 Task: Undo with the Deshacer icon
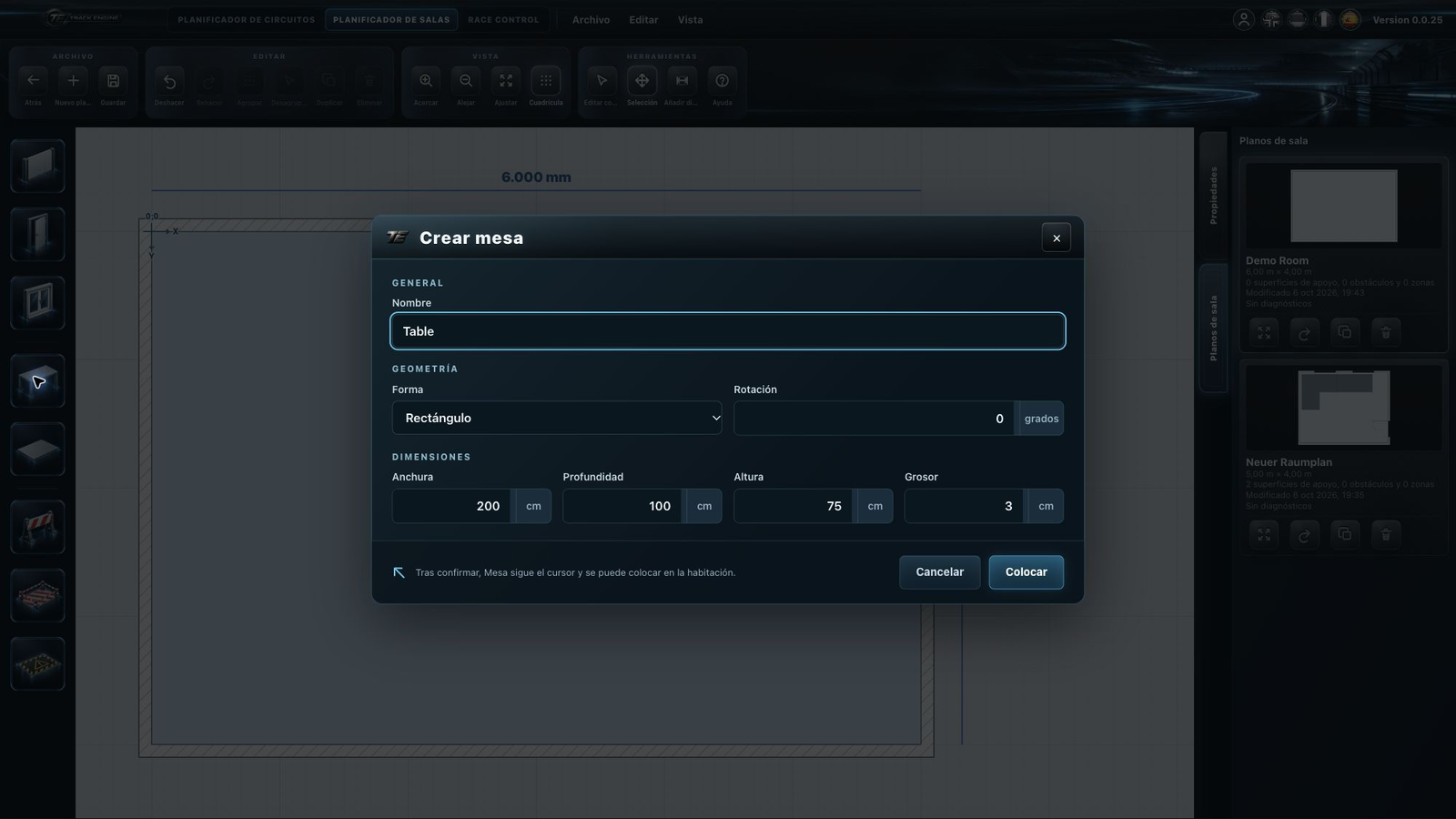tap(169, 81)
